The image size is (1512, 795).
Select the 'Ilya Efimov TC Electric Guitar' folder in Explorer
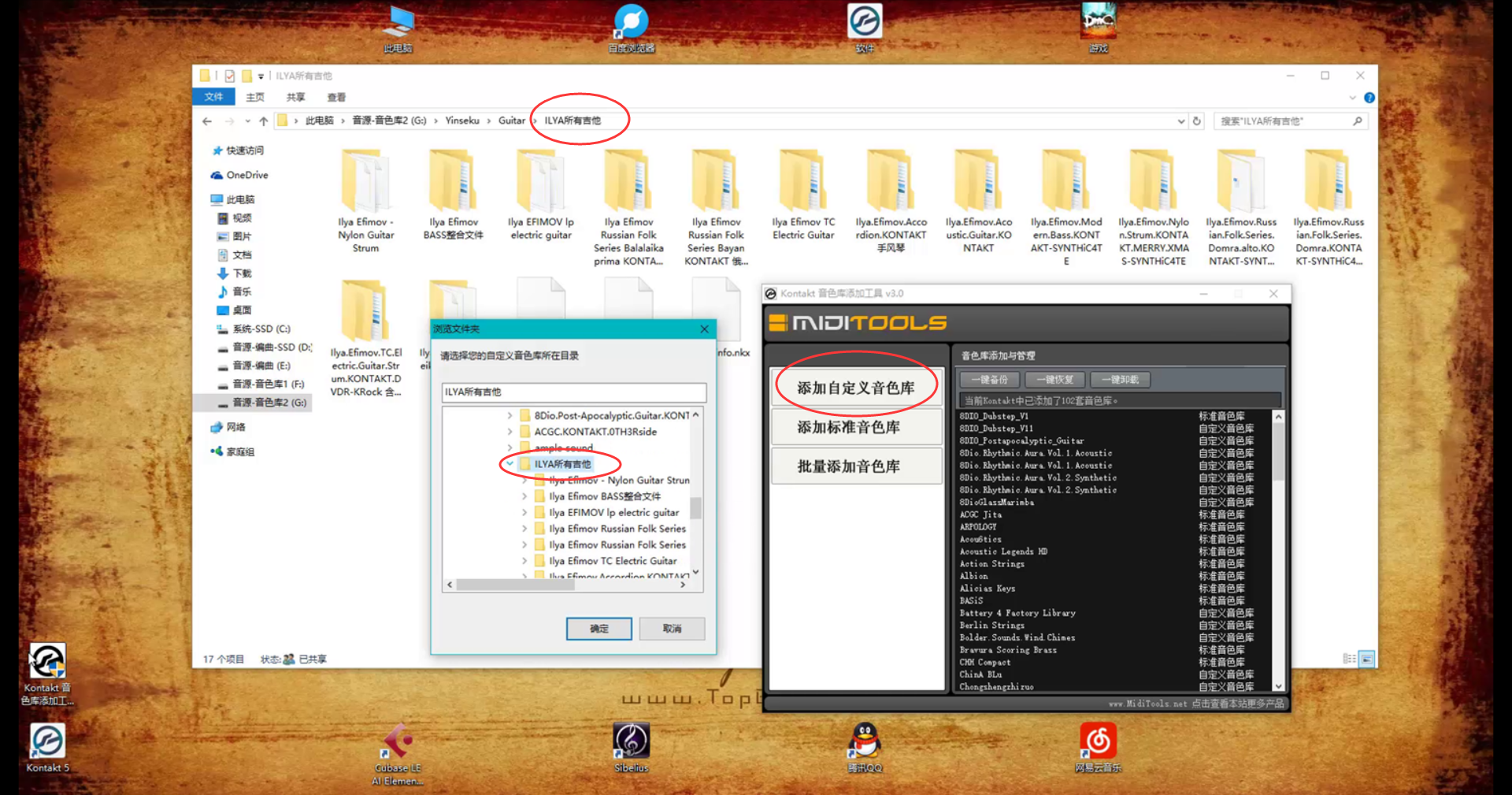[x=803, y=195]
